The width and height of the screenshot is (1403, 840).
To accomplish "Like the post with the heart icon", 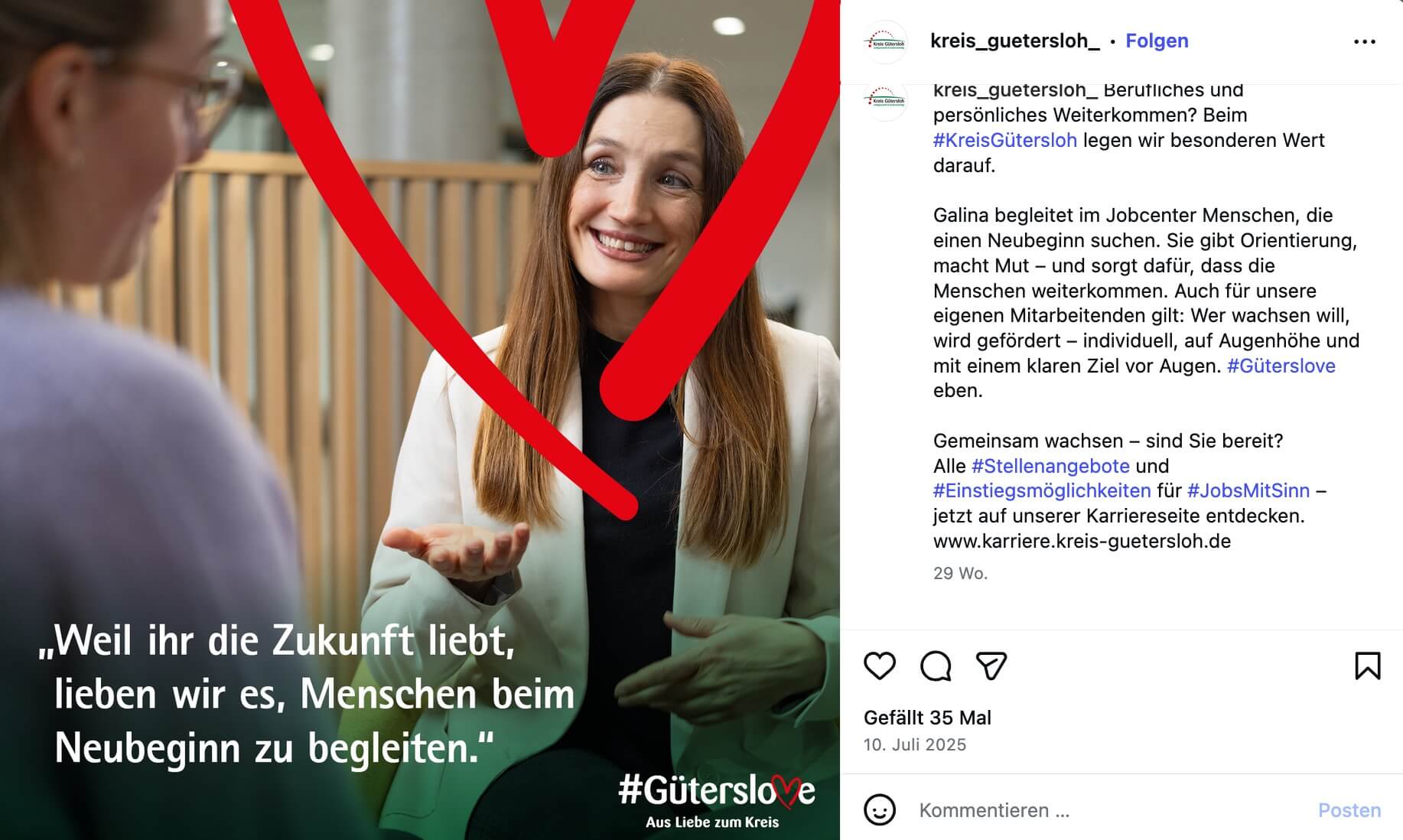I will 879,666.
